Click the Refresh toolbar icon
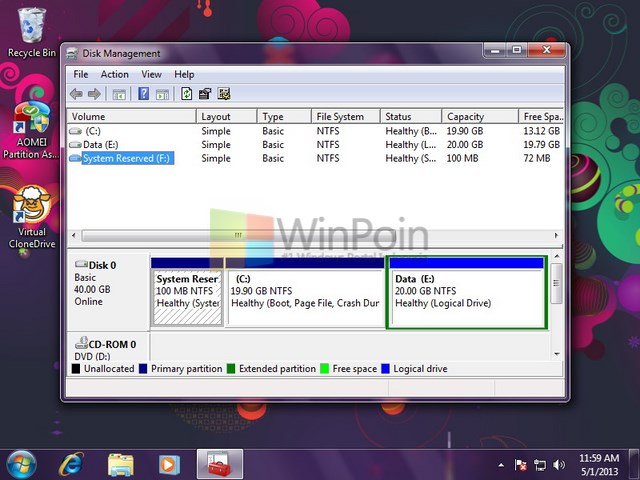The width and height of the screenshot is (640, 480). point(187,94)
